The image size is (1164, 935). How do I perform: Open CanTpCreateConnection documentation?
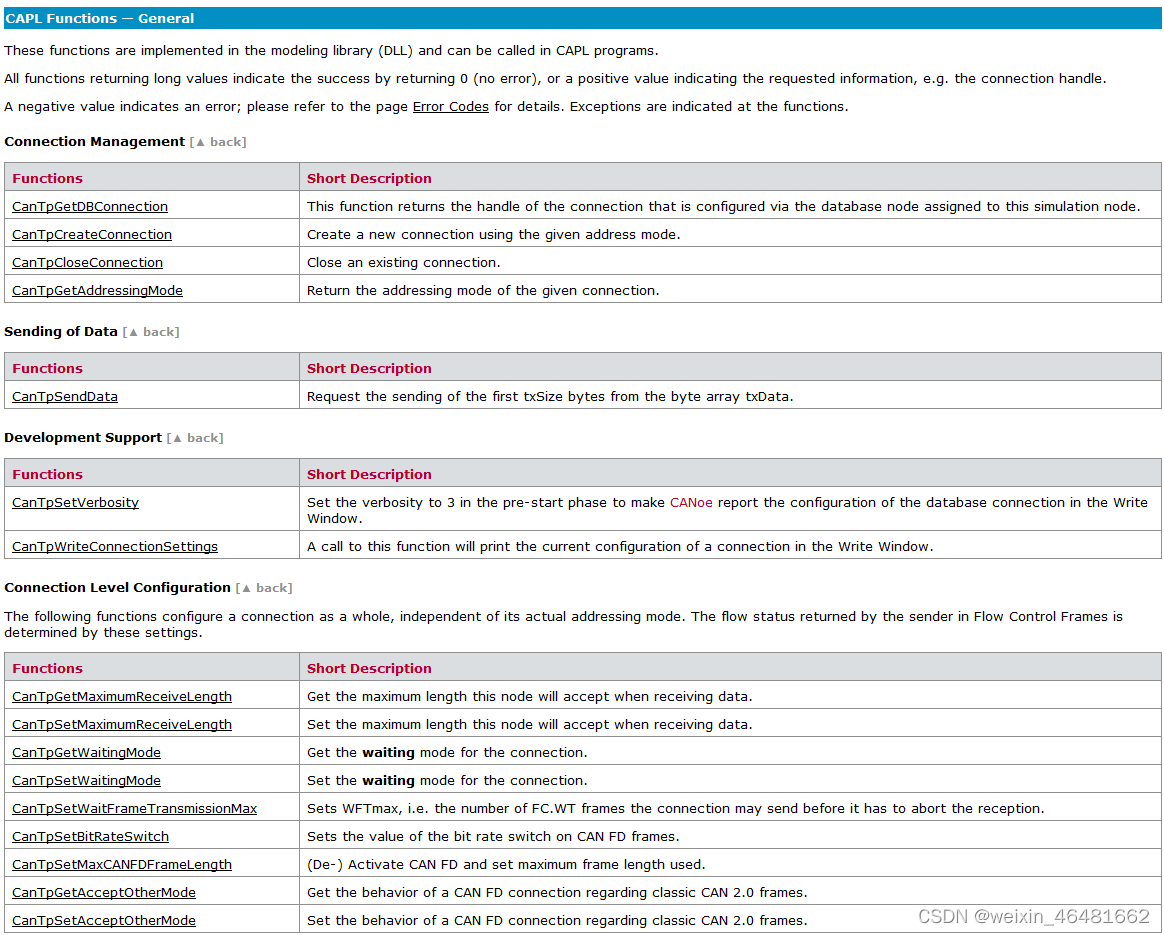coord(91,234)
